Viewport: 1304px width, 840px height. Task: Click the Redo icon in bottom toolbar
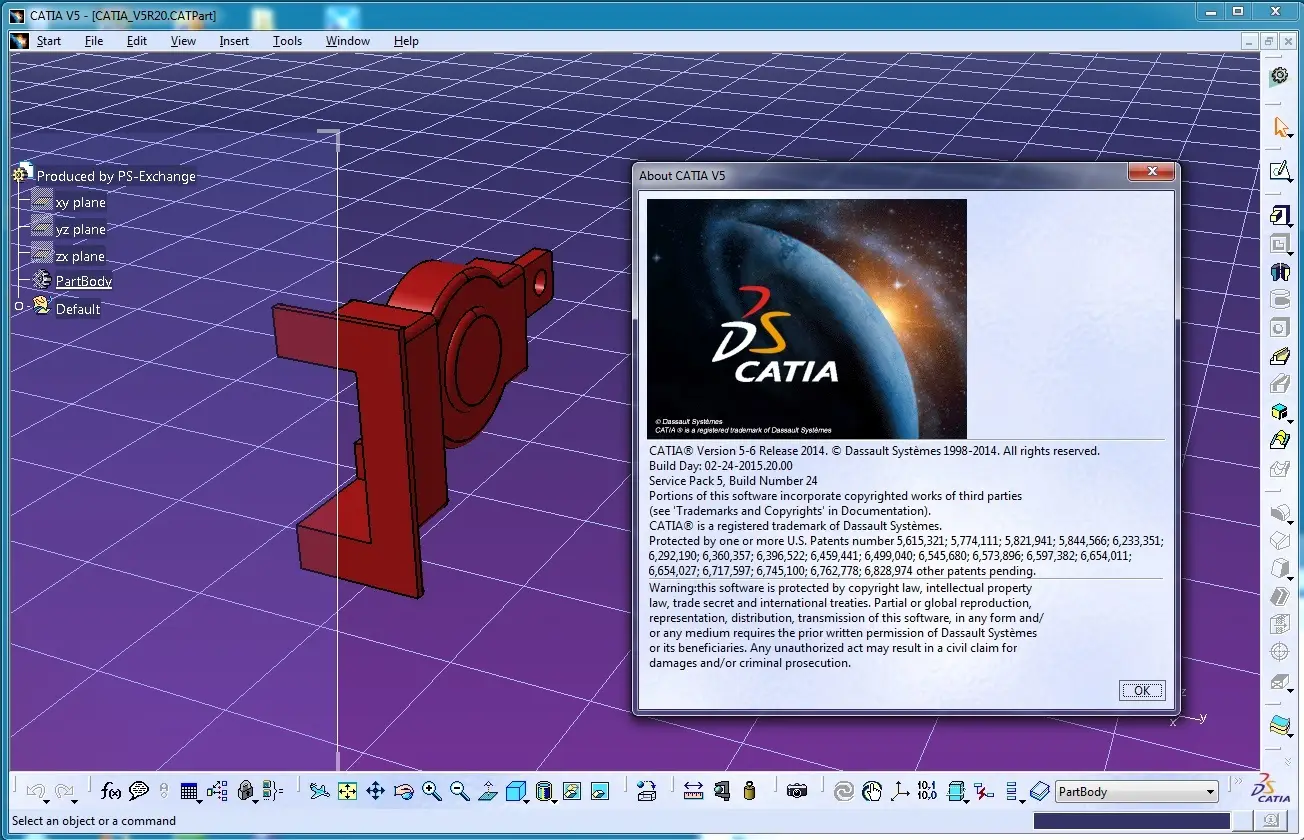pyautogui.click(x=66, y=792)
